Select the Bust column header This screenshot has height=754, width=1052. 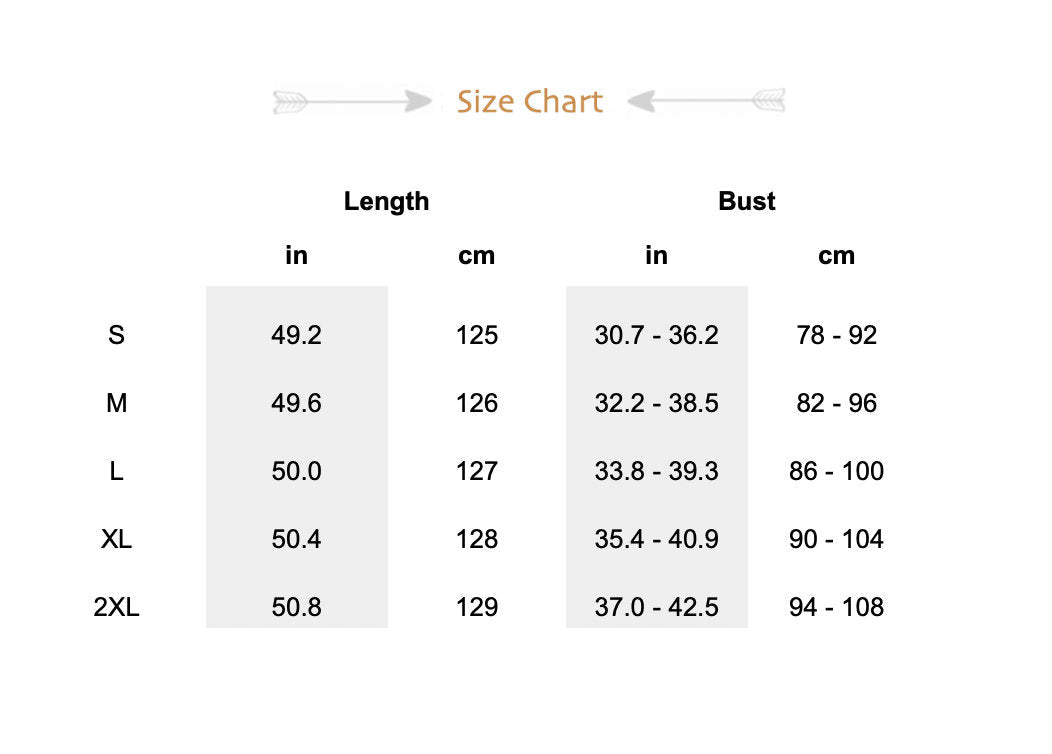(746, 201)
